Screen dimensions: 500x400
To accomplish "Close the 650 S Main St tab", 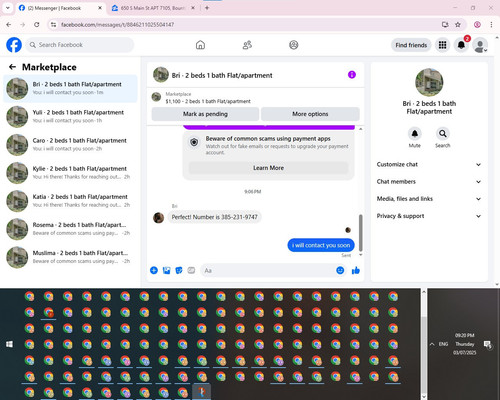I will click(x=193, y=8).
